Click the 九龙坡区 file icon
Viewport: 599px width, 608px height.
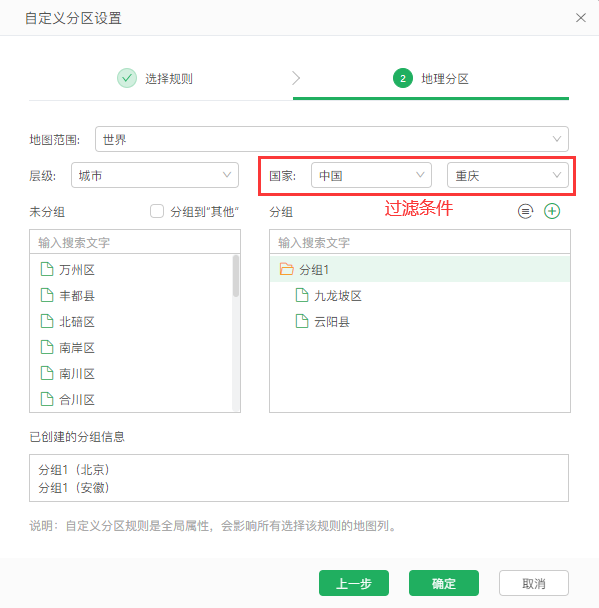[x=302, y=295]
